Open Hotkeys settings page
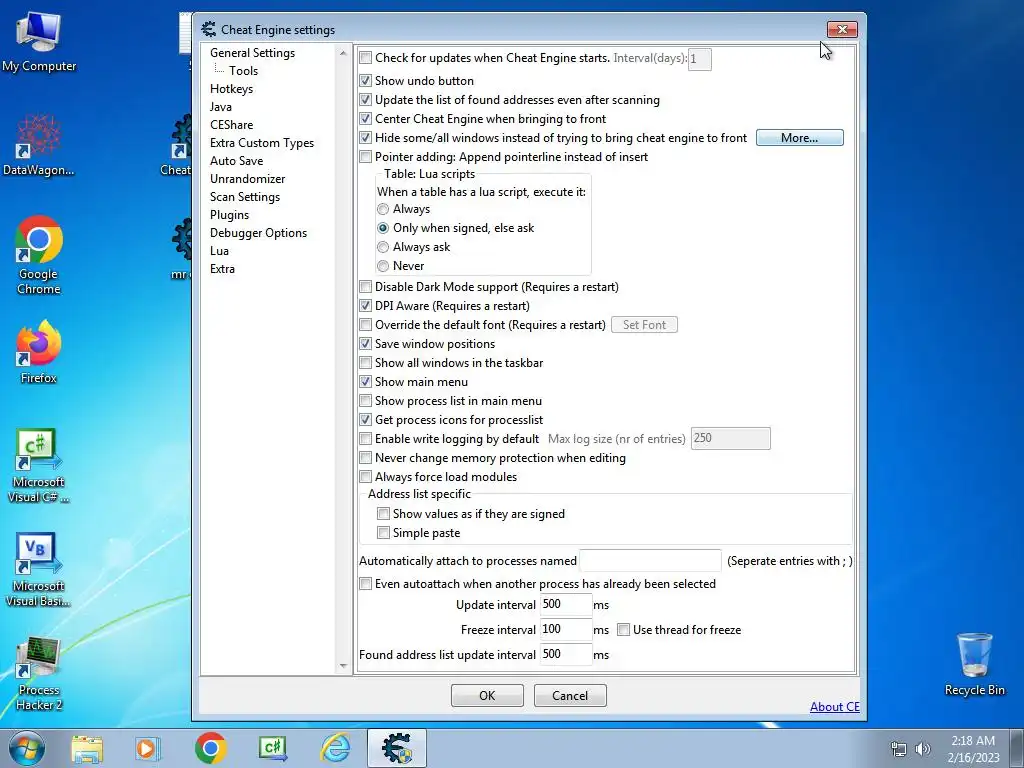This screenshot has width=1024, height=768. (231, 89)
